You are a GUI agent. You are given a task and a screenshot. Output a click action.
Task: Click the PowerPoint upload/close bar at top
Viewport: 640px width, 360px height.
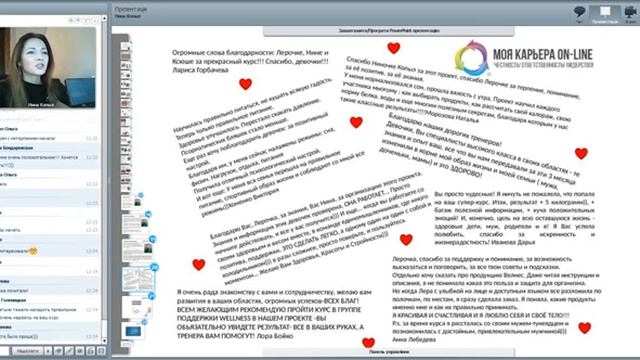point(389,31)
